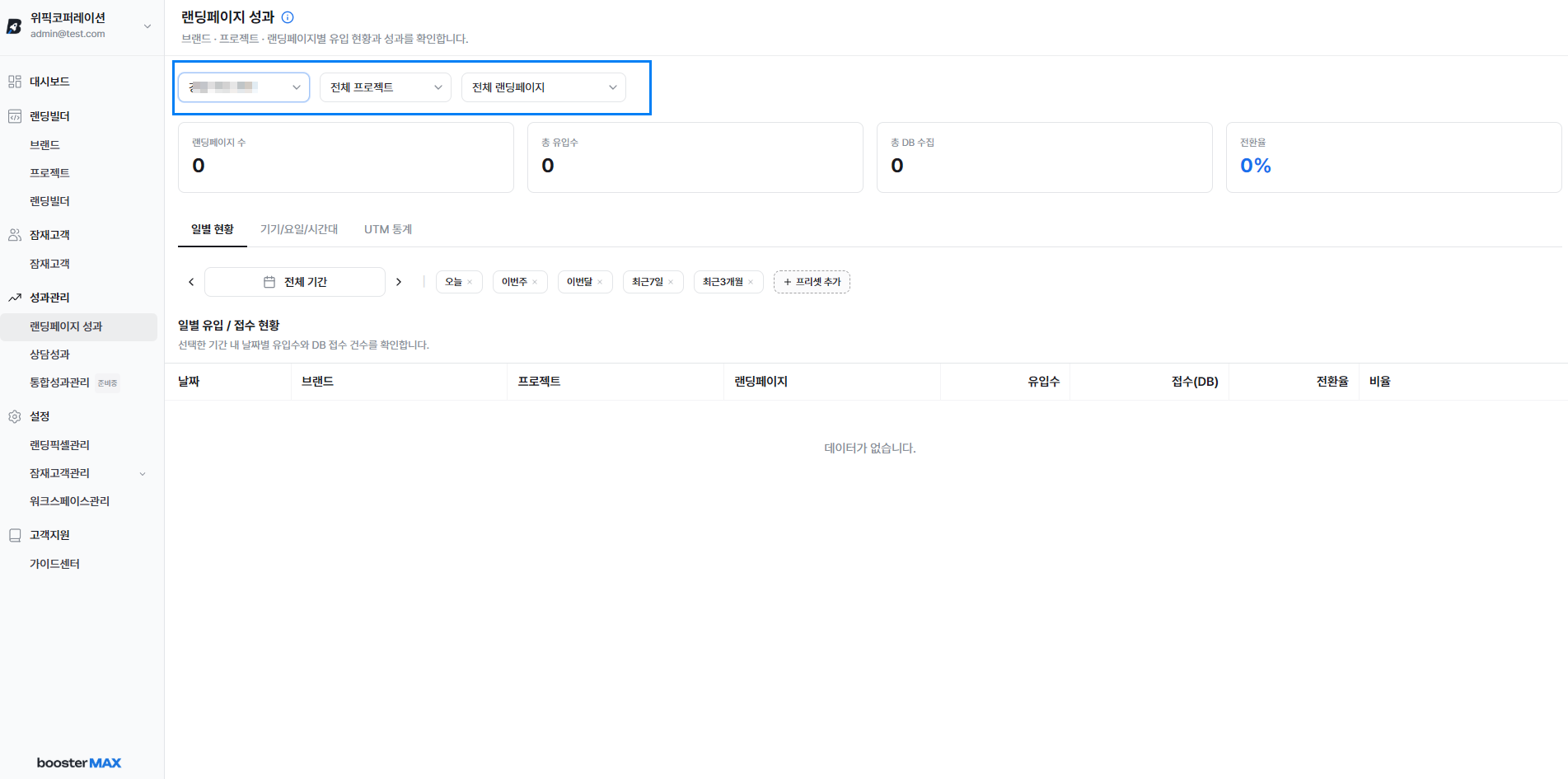The width and height of the screenshot is (1568, 779).
Task: Open the 전체 랜딩페이지 dropdown
Action: (x=544, y=87)
